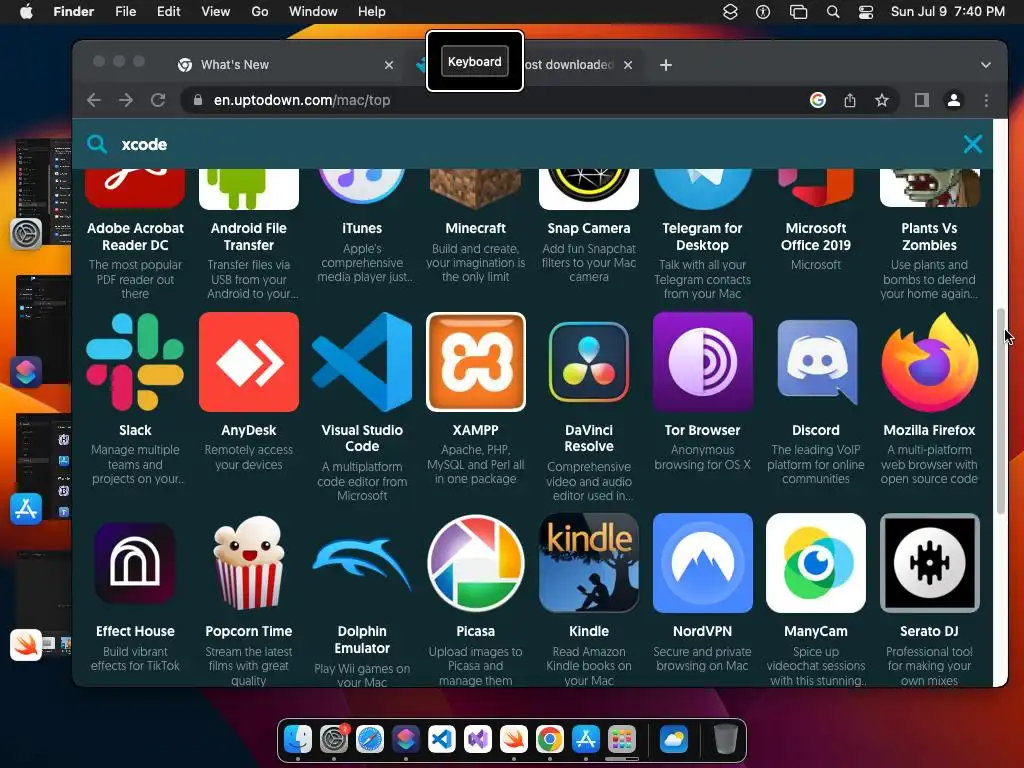
Task: Open the Dolphin Emulator icon
Action: tap(362, 563)
